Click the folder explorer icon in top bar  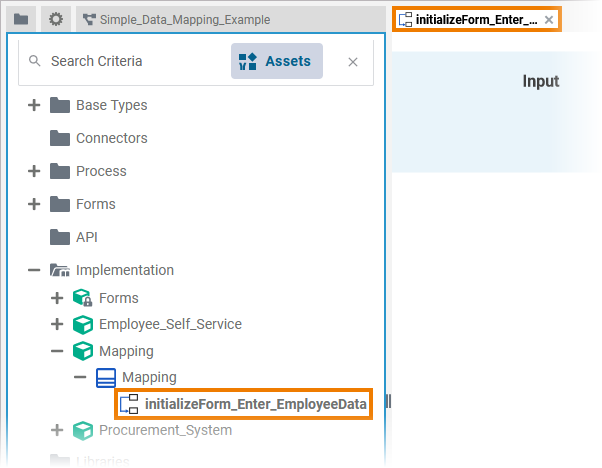point(21,19)
